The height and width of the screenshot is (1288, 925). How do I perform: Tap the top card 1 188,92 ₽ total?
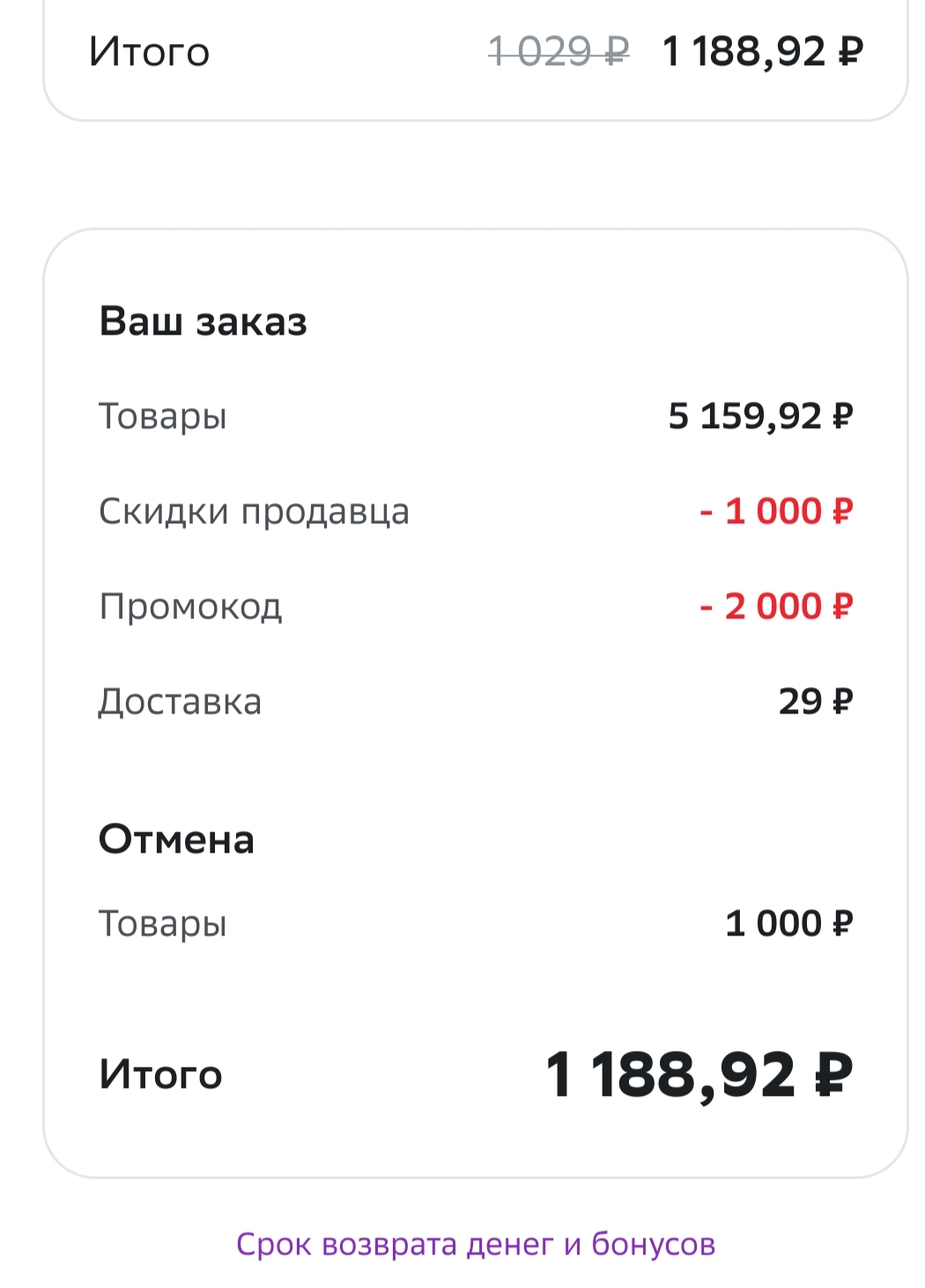coord(763,51)
